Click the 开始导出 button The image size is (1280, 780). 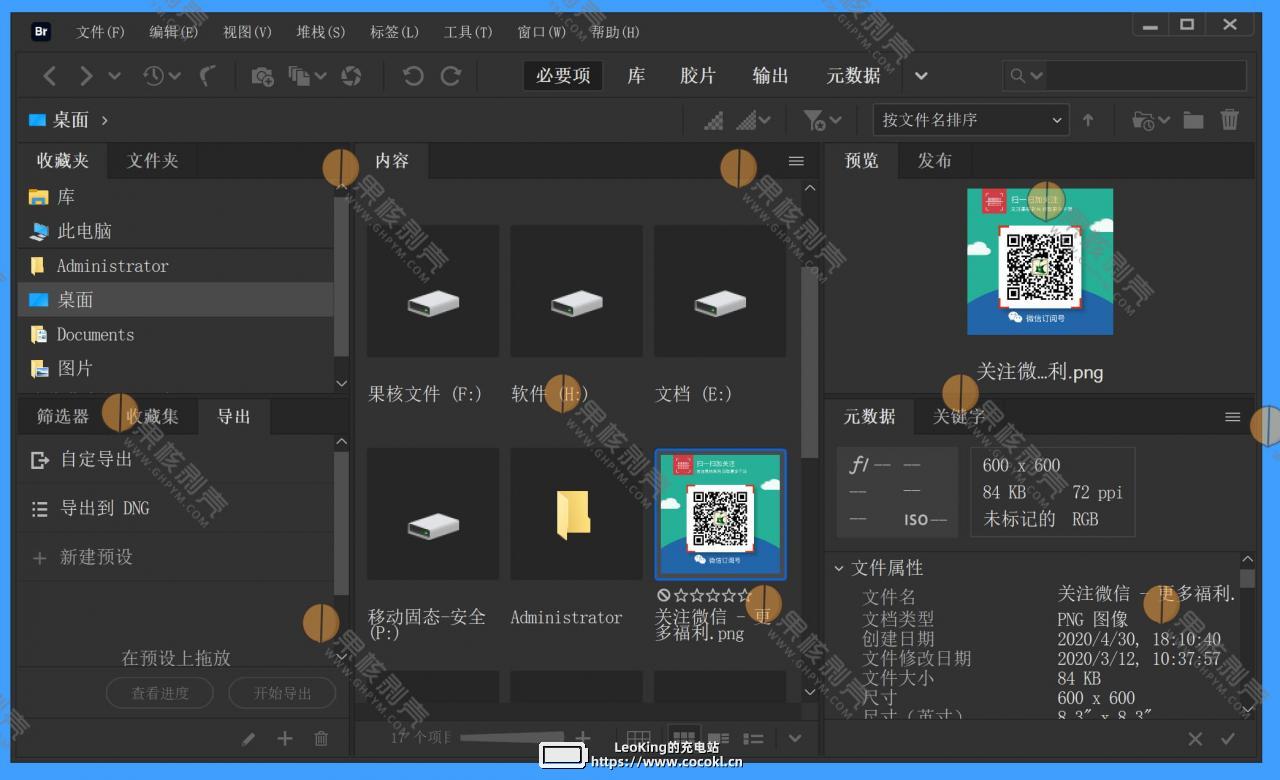[282, 693]
